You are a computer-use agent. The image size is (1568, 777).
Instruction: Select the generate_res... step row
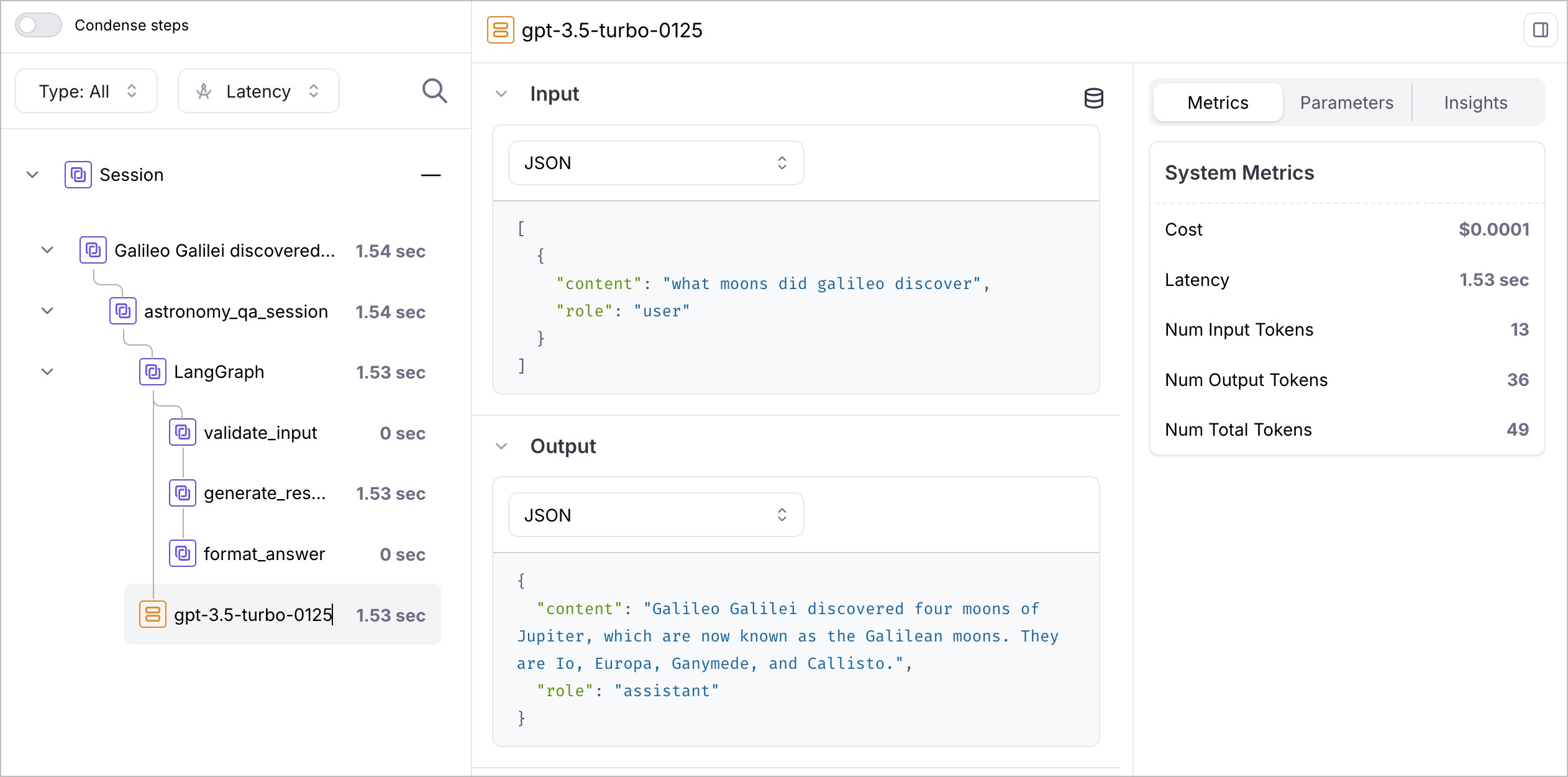tap(265, 493)
